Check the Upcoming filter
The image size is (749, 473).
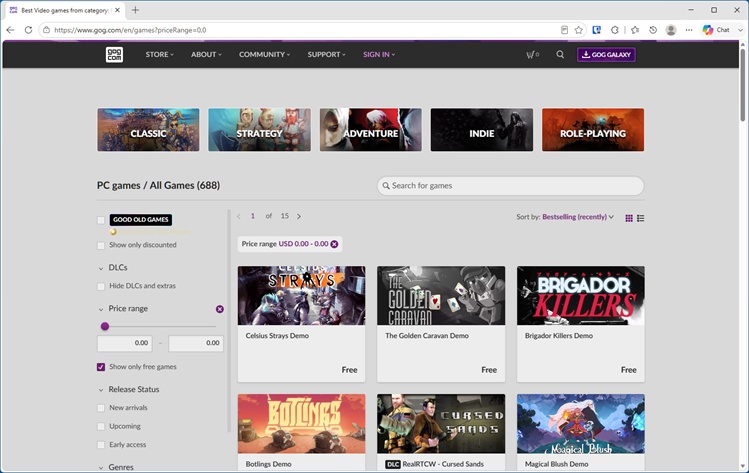[x=101, y=426]
